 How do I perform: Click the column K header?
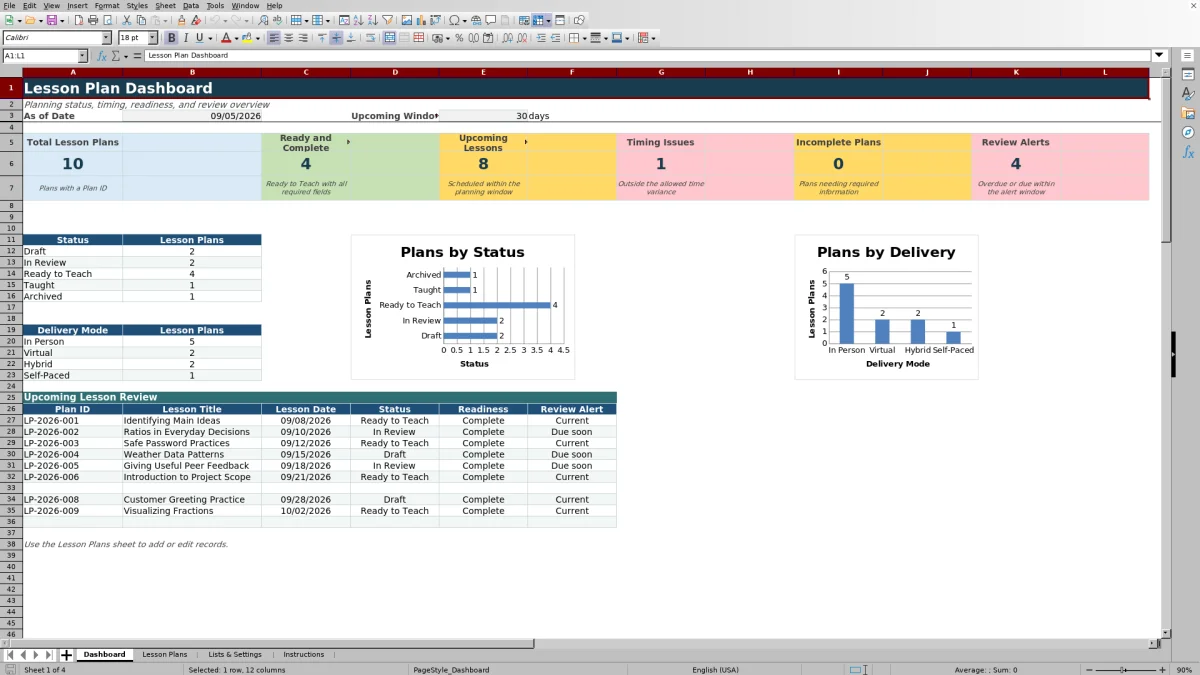point(1016,72)
